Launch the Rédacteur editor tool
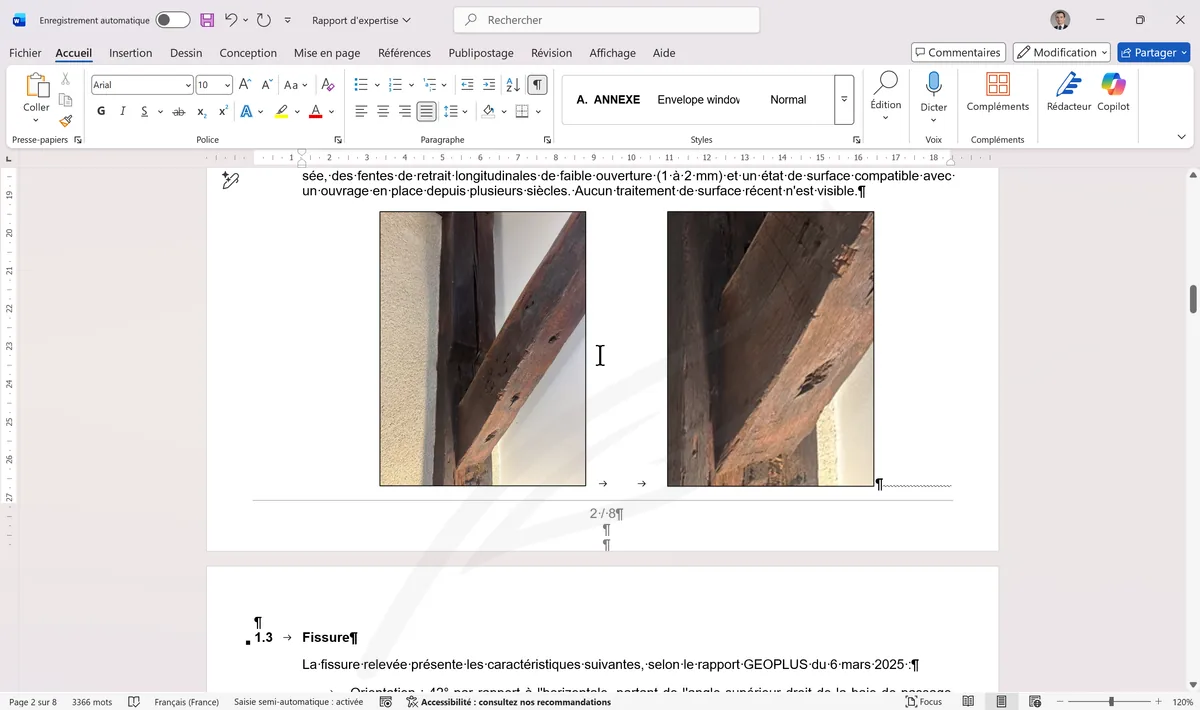1200x710 pixels. click(x=1069, y=92)
